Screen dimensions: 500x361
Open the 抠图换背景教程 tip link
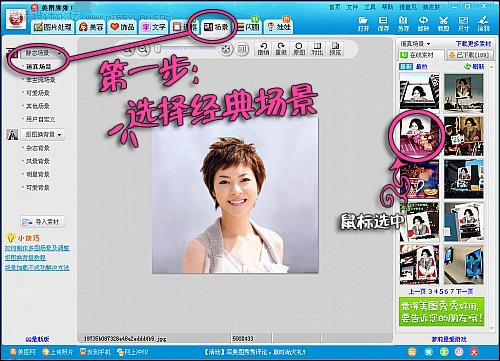click(25, 258)
